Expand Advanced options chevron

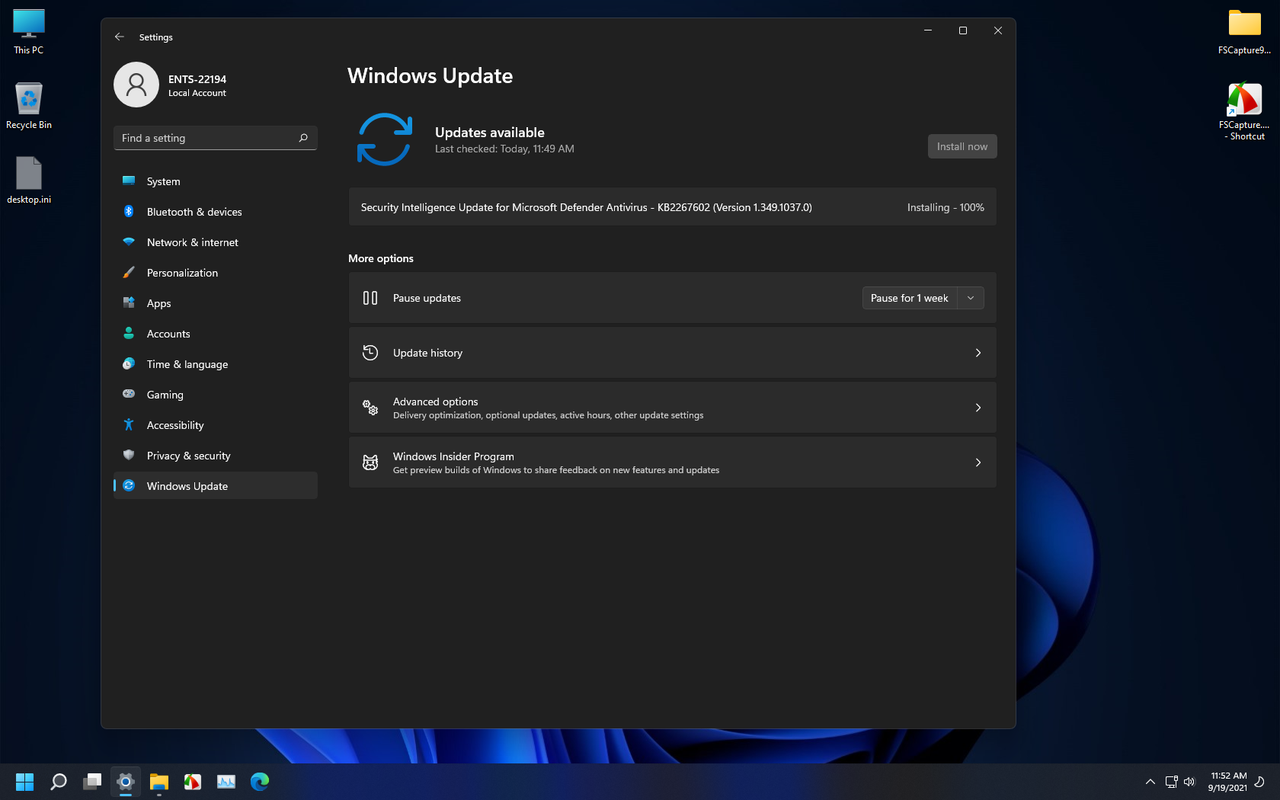(x=978, y=408)
